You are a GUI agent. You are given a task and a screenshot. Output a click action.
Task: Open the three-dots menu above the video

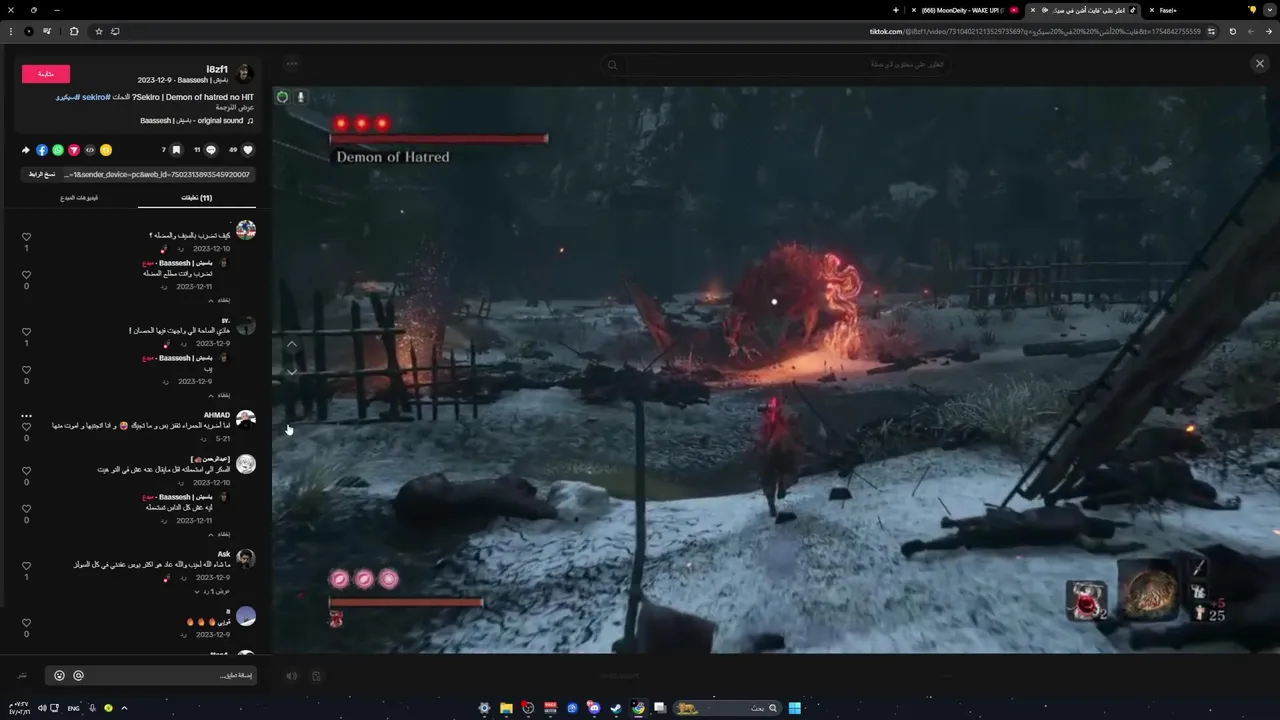point(291,64)
